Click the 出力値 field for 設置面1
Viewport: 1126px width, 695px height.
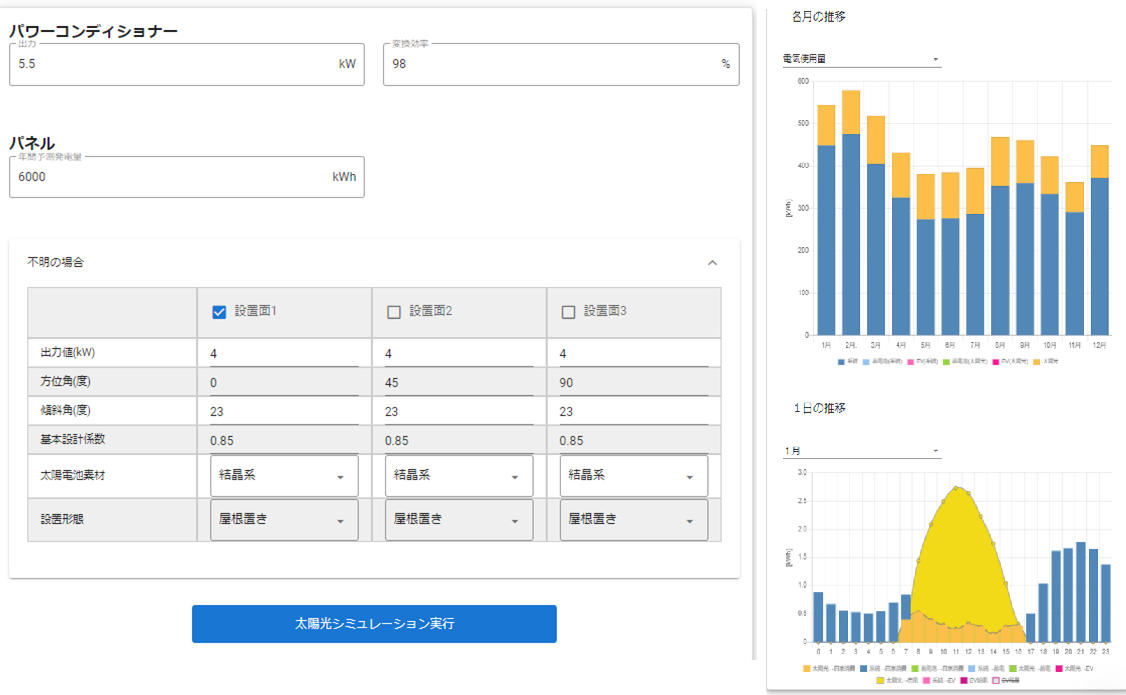coord(284,353)
